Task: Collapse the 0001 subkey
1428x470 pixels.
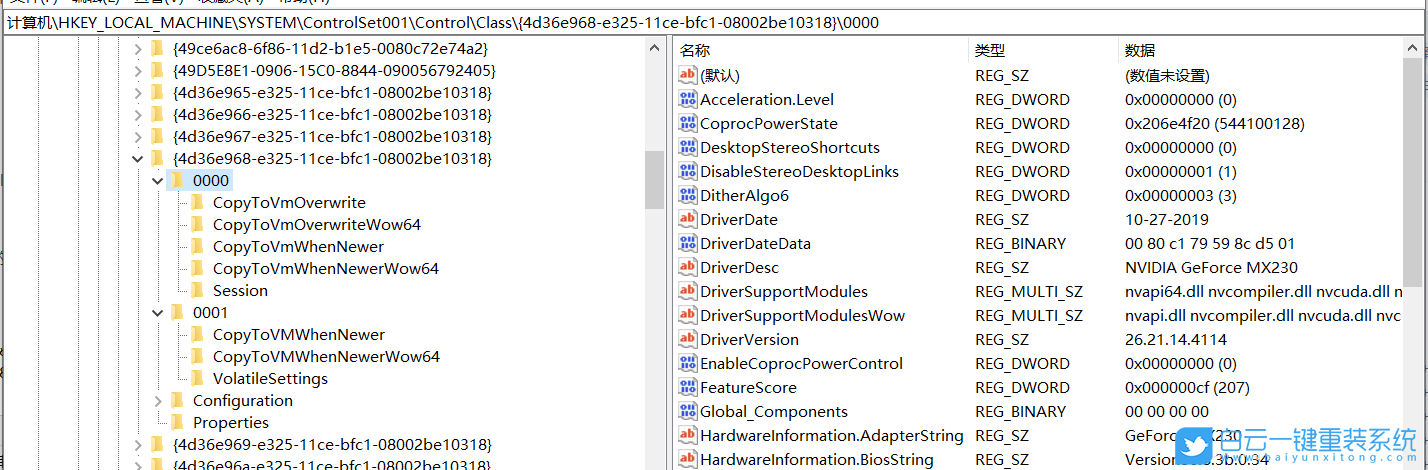Action: (158, 313)
